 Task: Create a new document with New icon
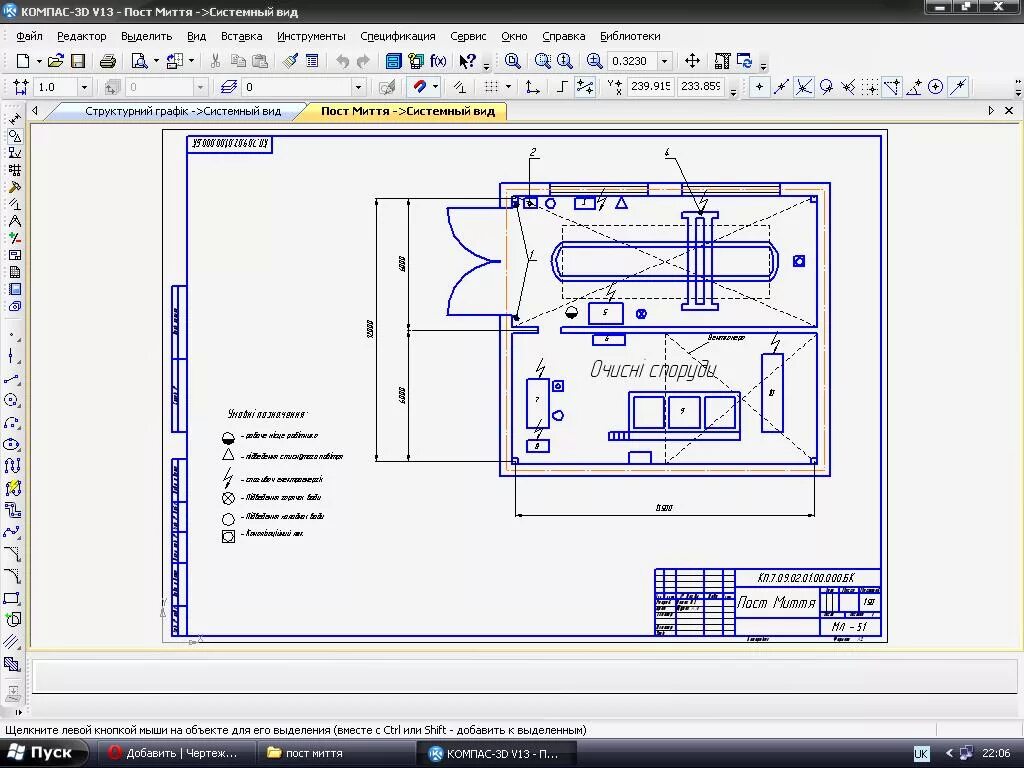pos(23,61)
